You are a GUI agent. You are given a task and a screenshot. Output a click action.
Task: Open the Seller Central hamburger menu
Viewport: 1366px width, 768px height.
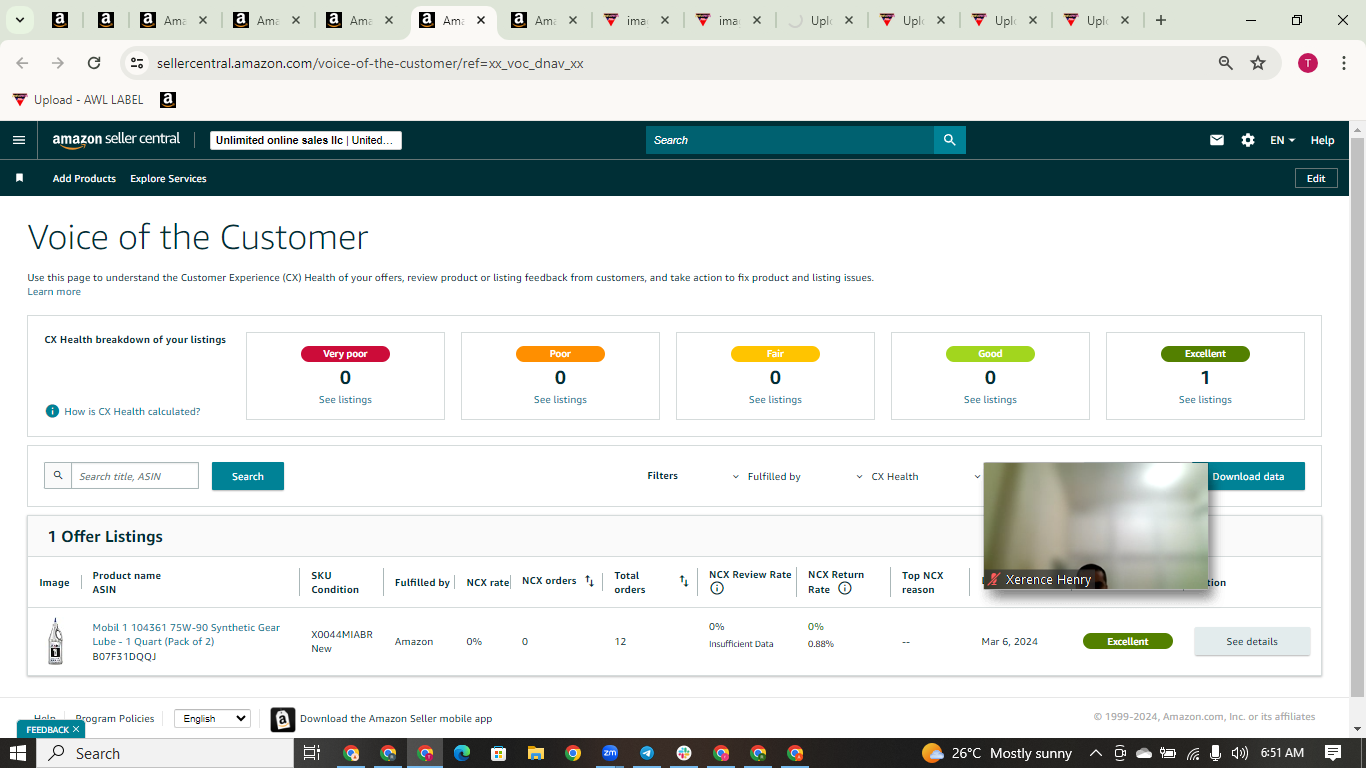[19, 140]
